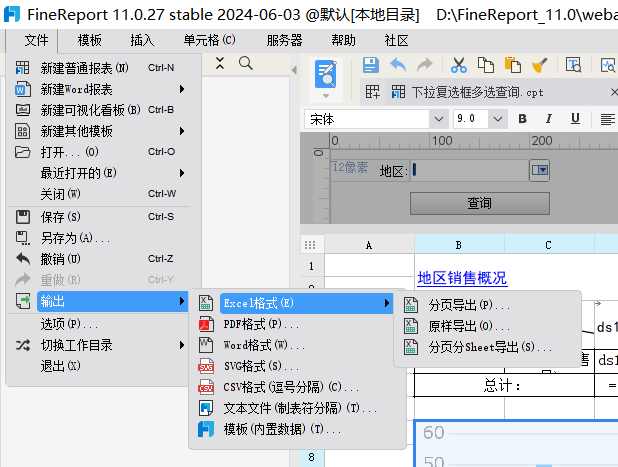Choose 打开 from the File menu
The width and height of the screenshot is (618, 467).
(x=100, y=152)
